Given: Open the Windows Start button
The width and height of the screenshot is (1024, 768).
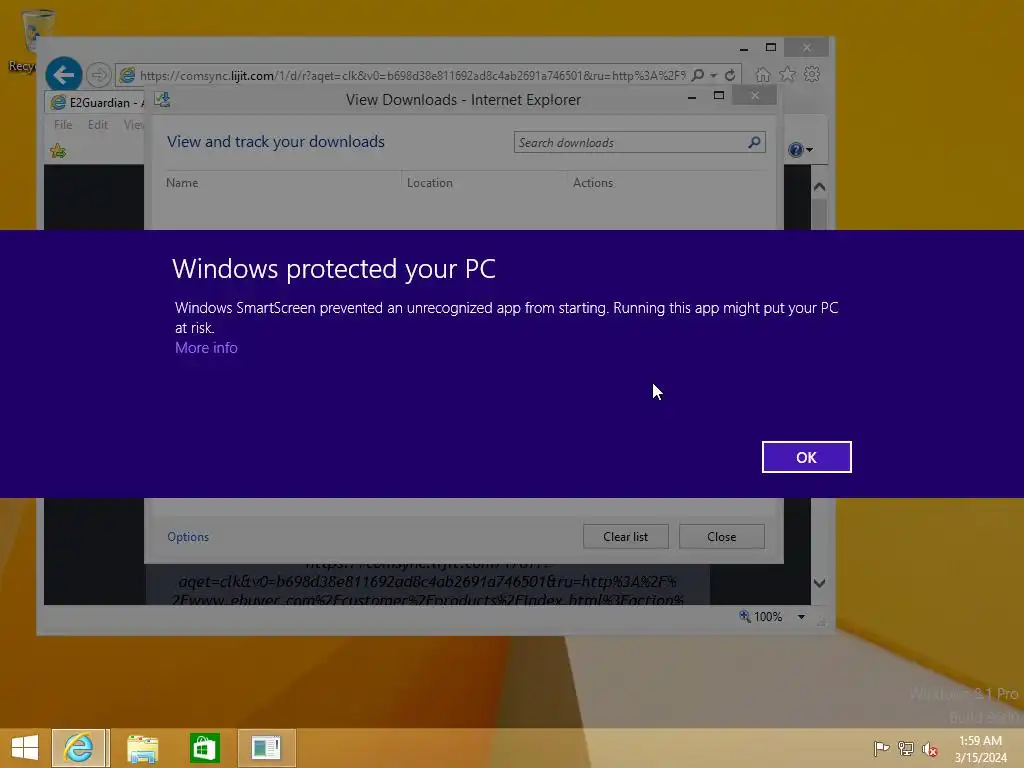Looking at the screenshot, I should [x=25, y=748].
